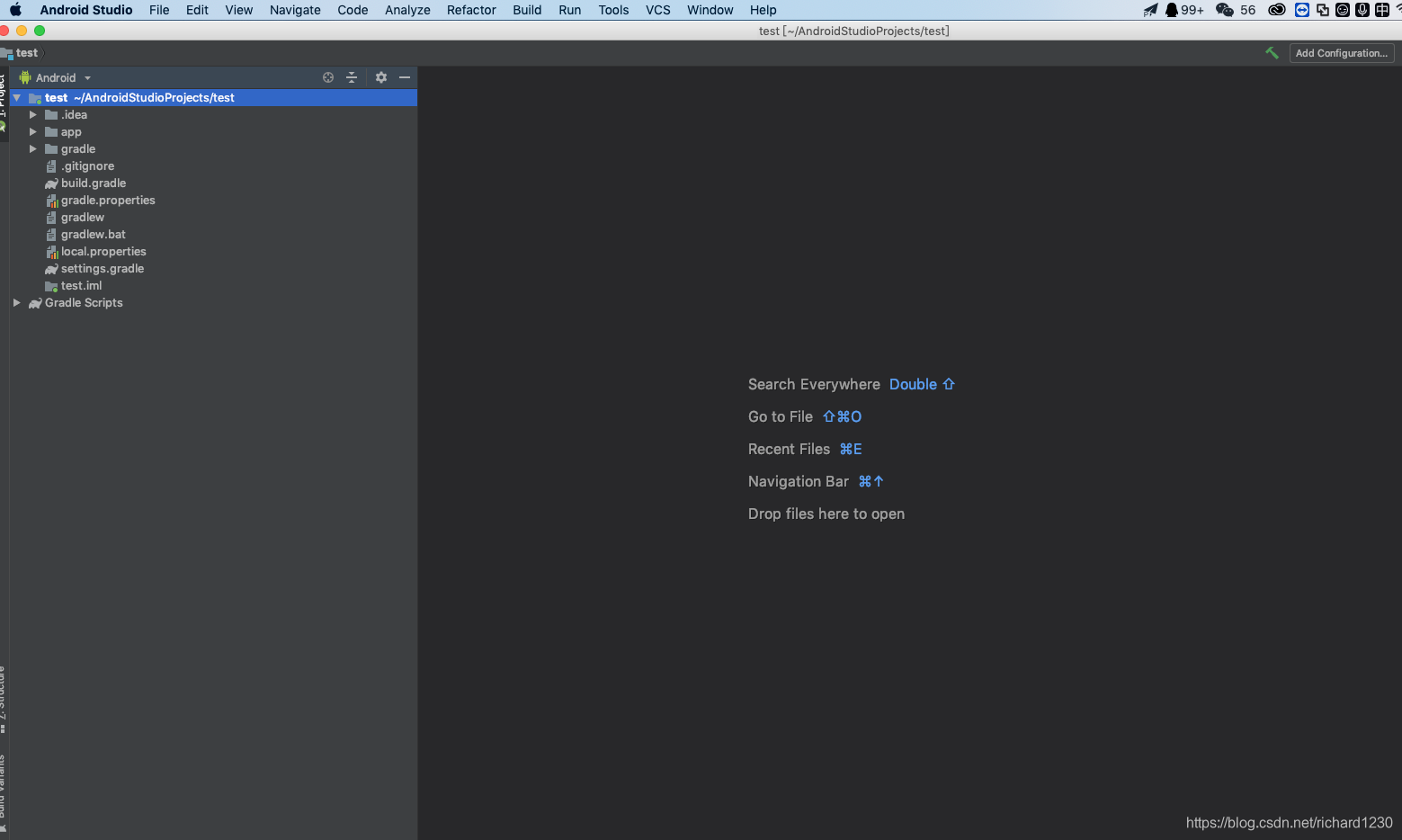Click the app folder icon
Screen dimensions: 1402x840
coord(51,132)
